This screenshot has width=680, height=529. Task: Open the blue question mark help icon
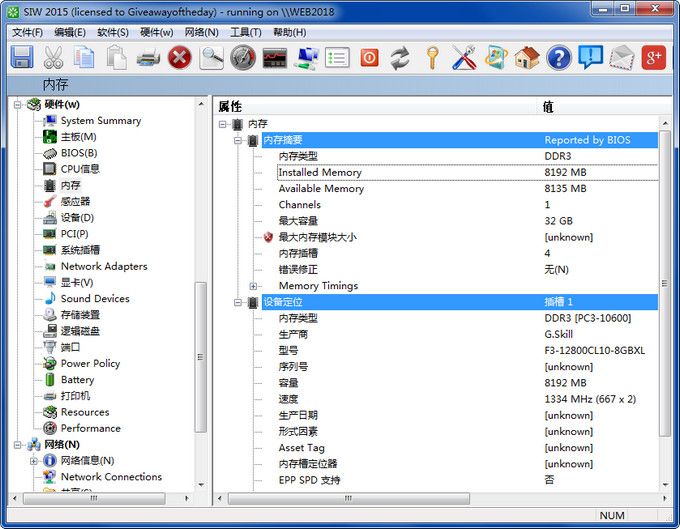[x=558, y=58]
